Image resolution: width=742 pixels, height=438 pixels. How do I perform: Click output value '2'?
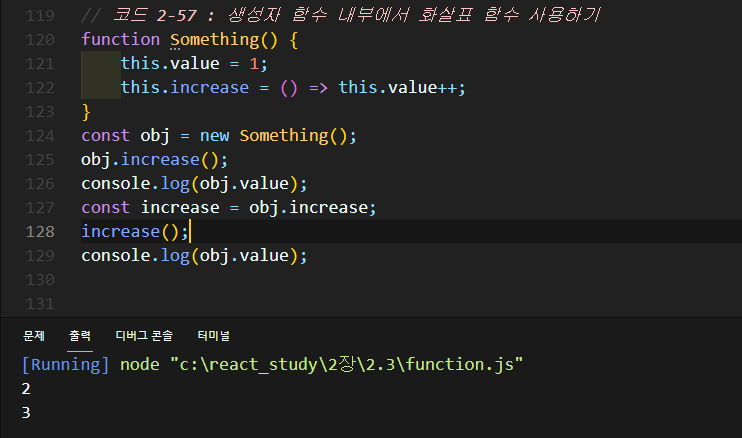point(26,389)
